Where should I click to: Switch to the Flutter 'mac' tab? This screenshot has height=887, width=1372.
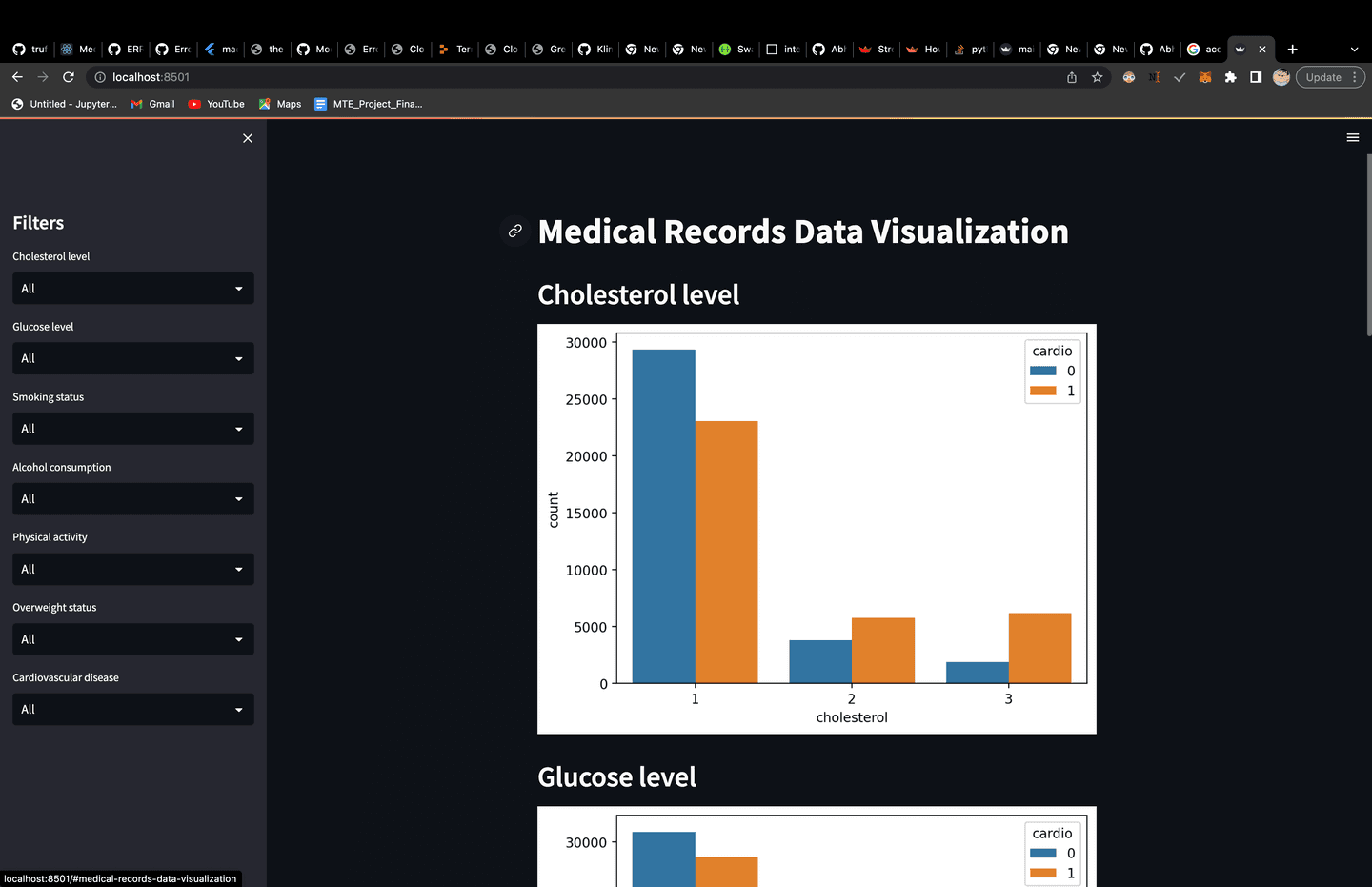[220, 49]
